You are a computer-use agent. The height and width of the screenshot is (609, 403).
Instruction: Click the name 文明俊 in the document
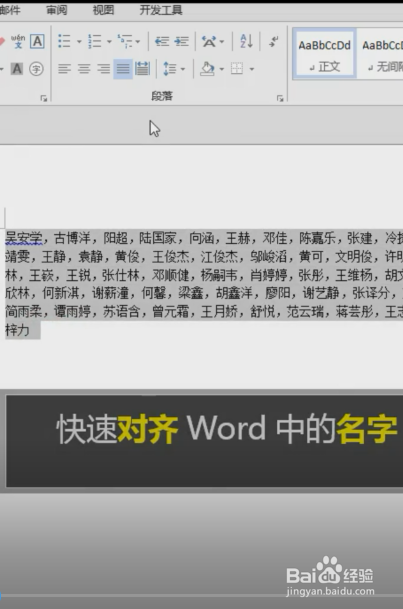click(x=354, y=256)
